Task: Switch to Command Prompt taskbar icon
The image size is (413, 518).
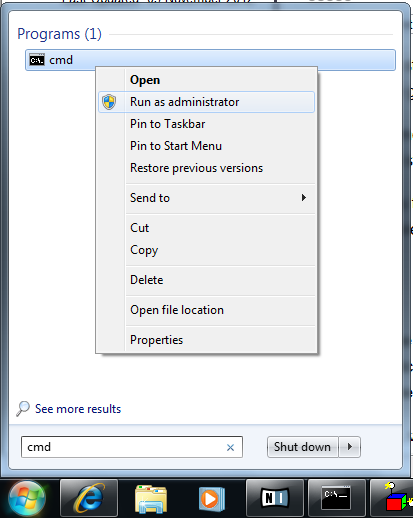Action: [337, 498]
